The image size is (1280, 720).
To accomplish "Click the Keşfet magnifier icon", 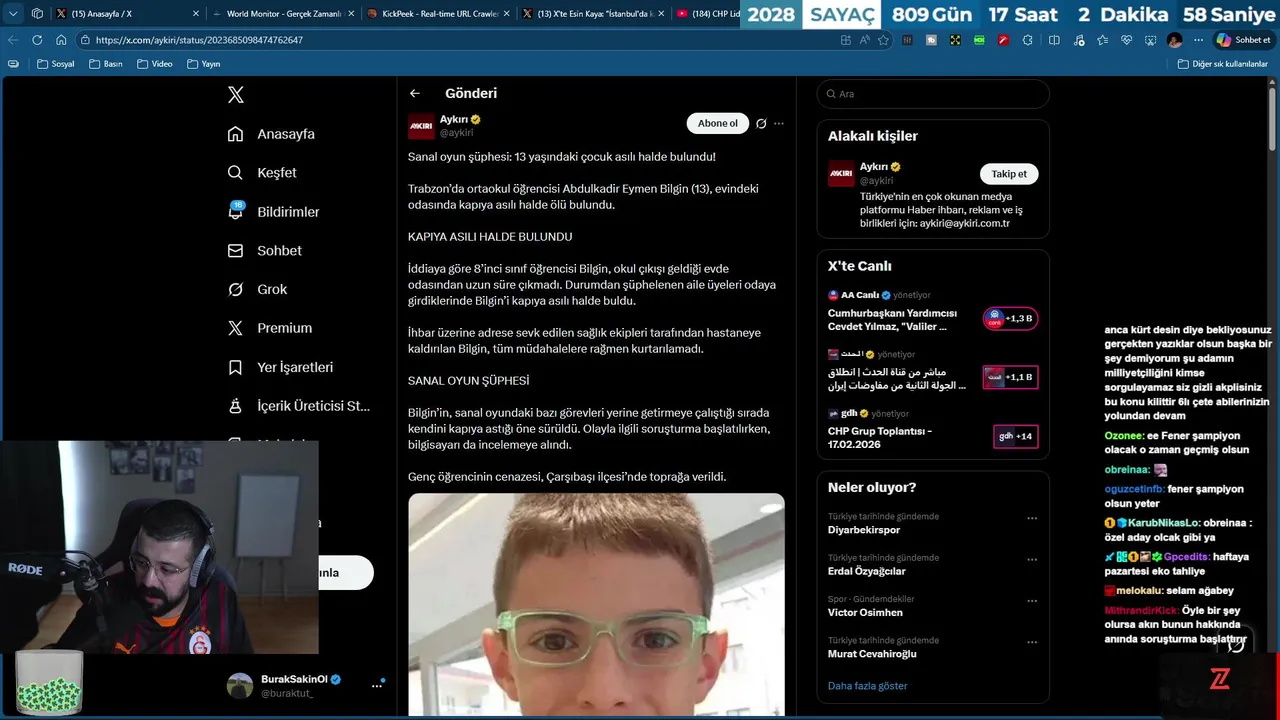I will coord(235,173).
